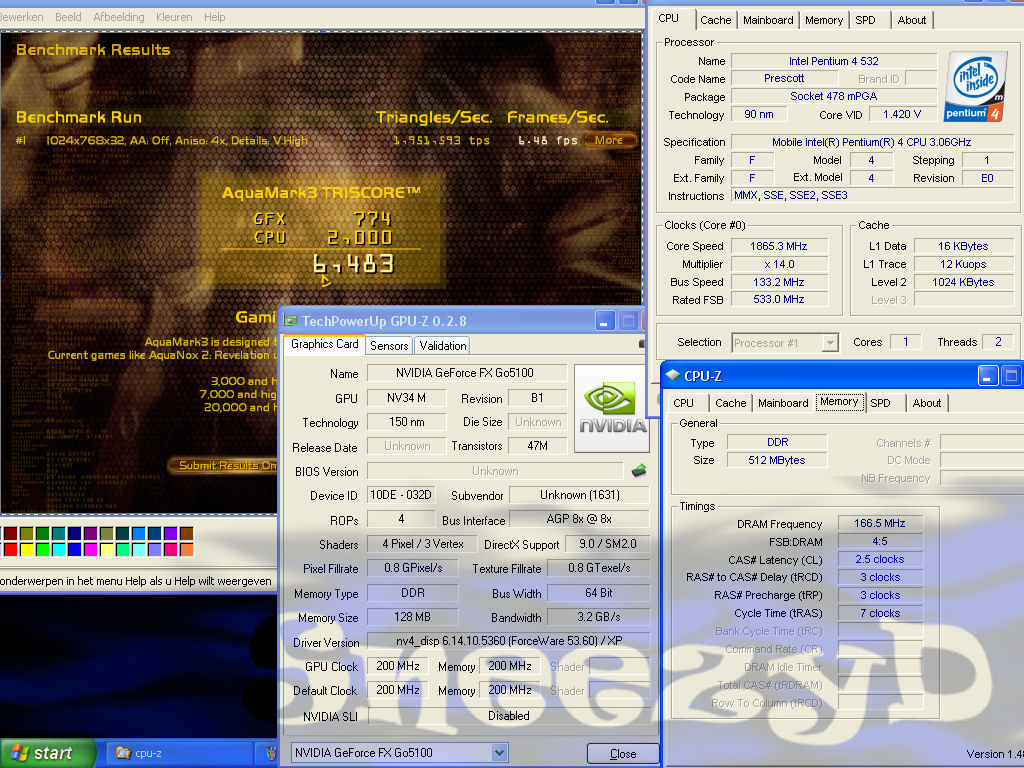The width and height of the screenshot is (1024, 768).
Task: Click the NVIDIA SLI 'Disabled' field
Action: pos(509,716)
